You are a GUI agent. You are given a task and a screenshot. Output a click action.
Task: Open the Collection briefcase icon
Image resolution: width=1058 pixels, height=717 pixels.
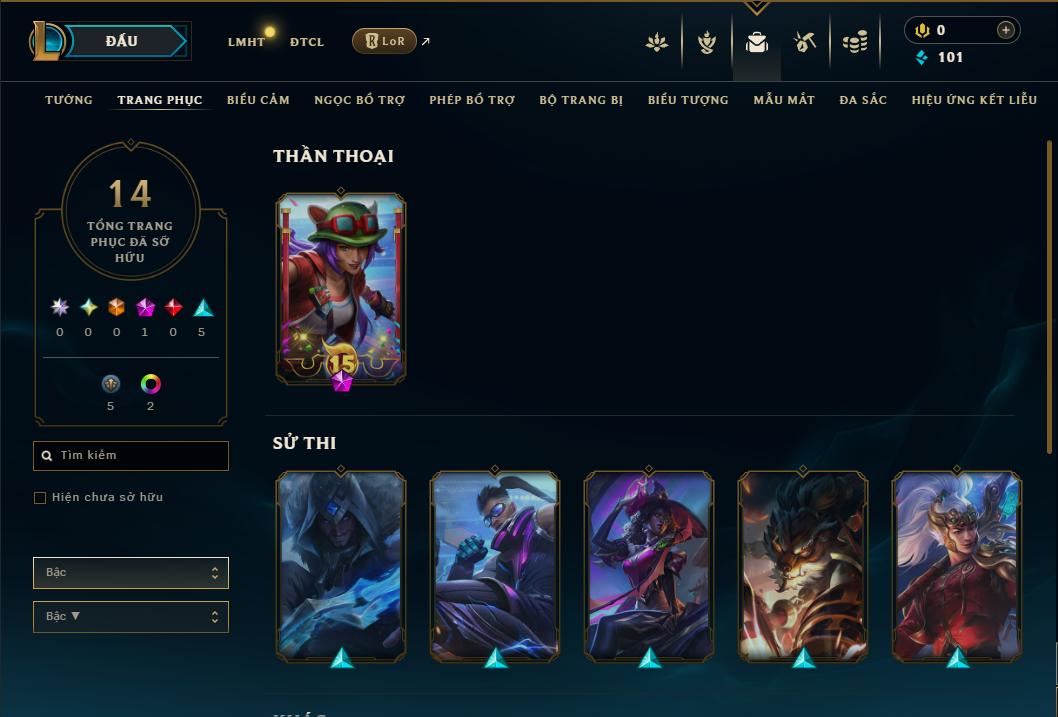coord(756,42)
